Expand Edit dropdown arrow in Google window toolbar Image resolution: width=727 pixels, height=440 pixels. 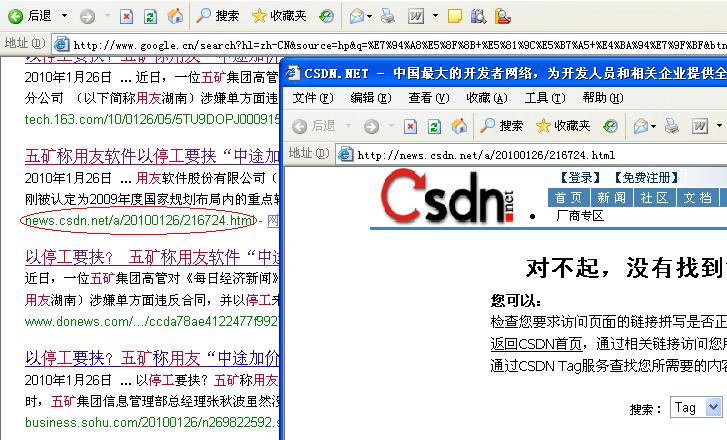click(435, 16)
